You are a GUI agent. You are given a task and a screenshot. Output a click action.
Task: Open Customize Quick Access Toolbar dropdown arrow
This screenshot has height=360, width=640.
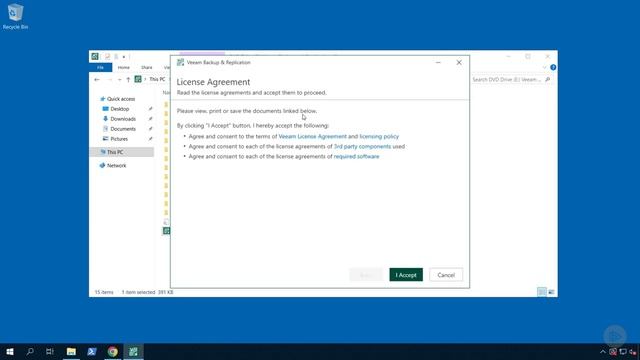124,57
